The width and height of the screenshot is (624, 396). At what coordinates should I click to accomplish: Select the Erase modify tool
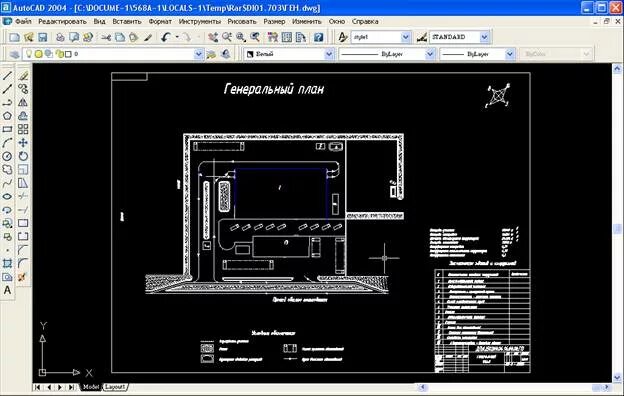23,76
